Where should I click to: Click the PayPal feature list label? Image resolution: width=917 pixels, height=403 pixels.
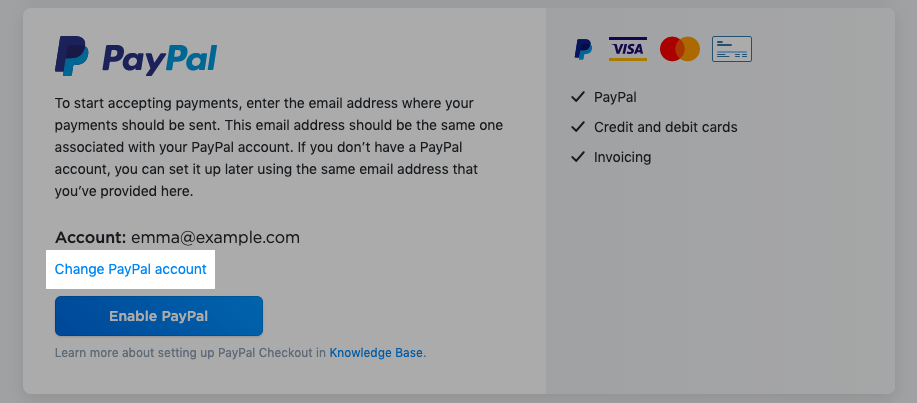(615, 97)
